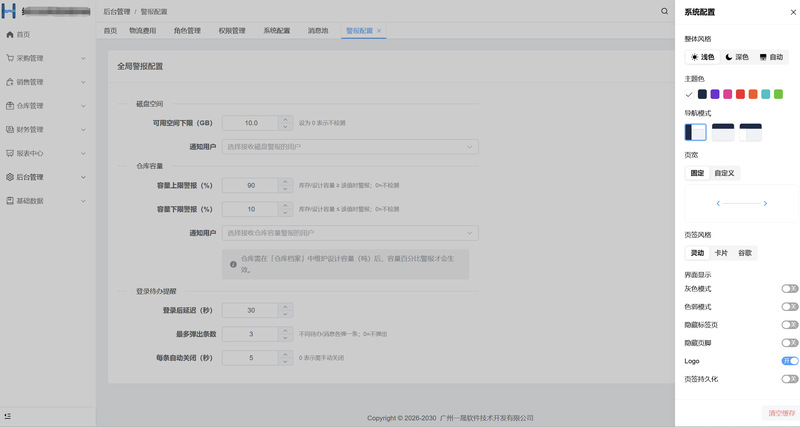
Task: Expand the 销售管理 menu chevron
Action: (x=83, y=82)
